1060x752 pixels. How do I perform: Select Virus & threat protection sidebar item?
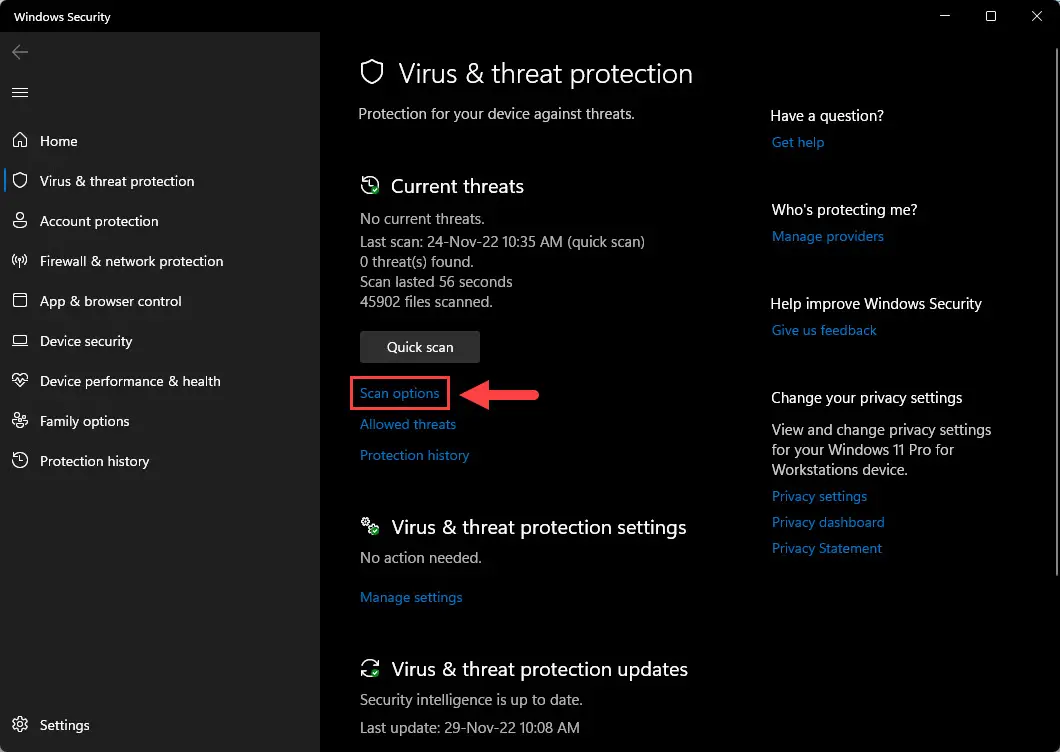click(x=117, y=181)
